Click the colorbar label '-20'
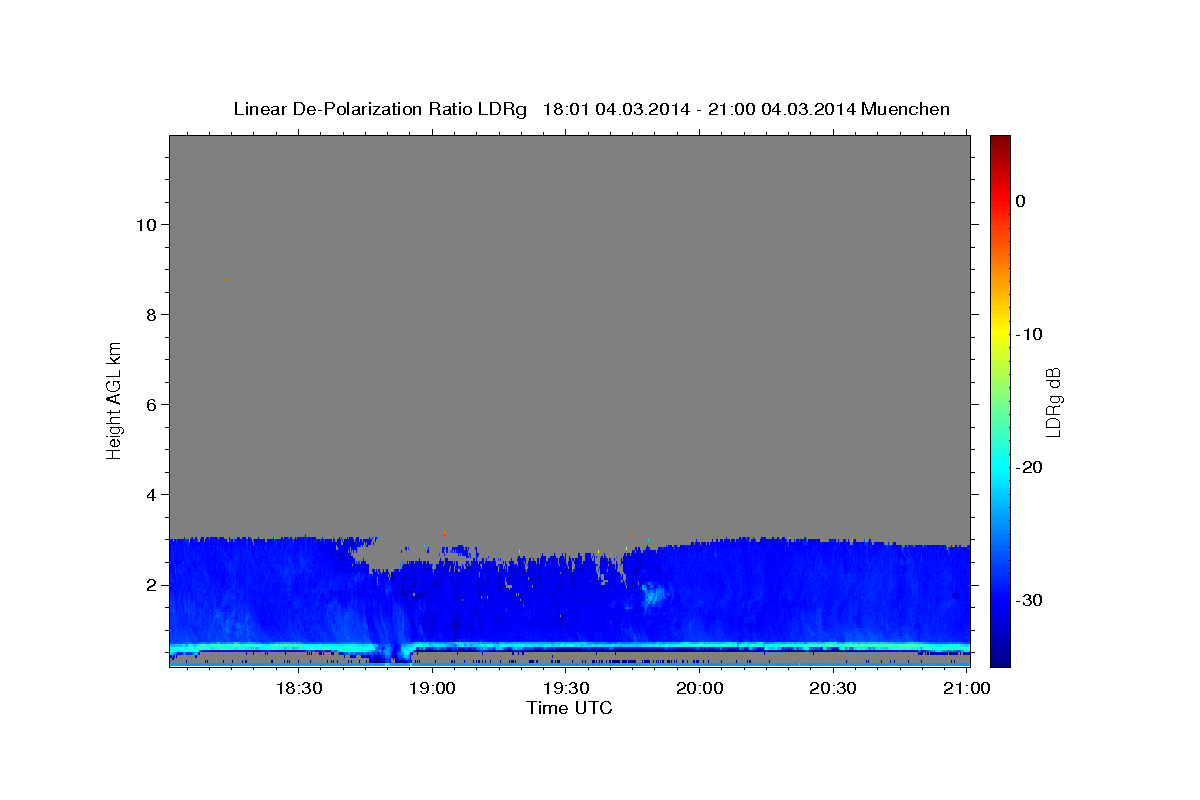Image resolution: width=1200 pixels, height=800 pixels. click(x=1029, y=467)
